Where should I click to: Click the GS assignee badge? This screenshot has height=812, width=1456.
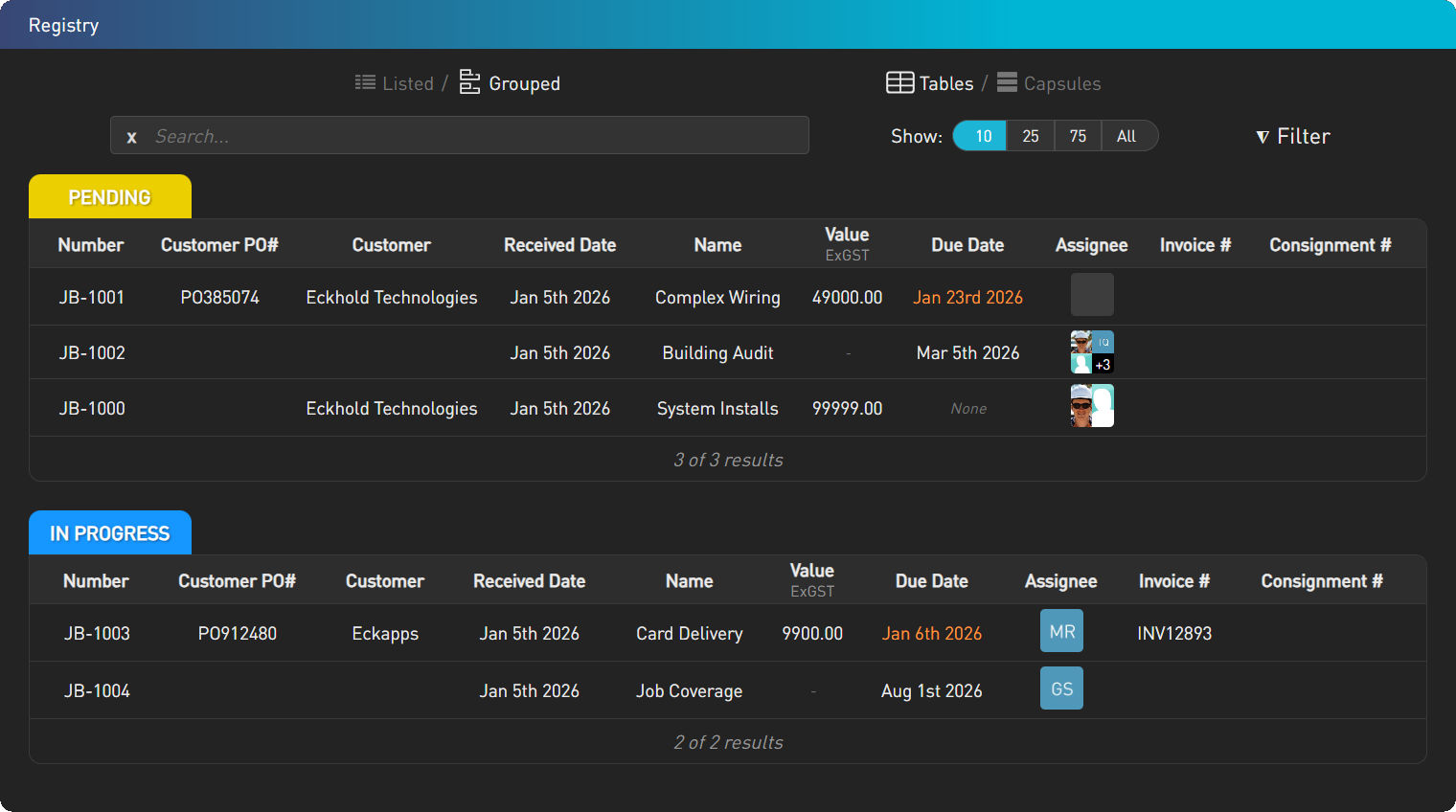click(1061, 688)
